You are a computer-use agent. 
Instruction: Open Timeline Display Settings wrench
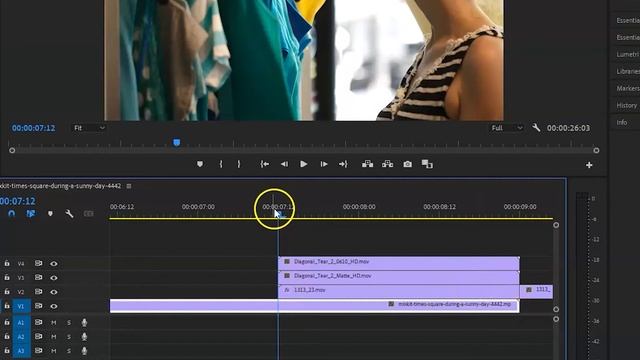[69, 213]
